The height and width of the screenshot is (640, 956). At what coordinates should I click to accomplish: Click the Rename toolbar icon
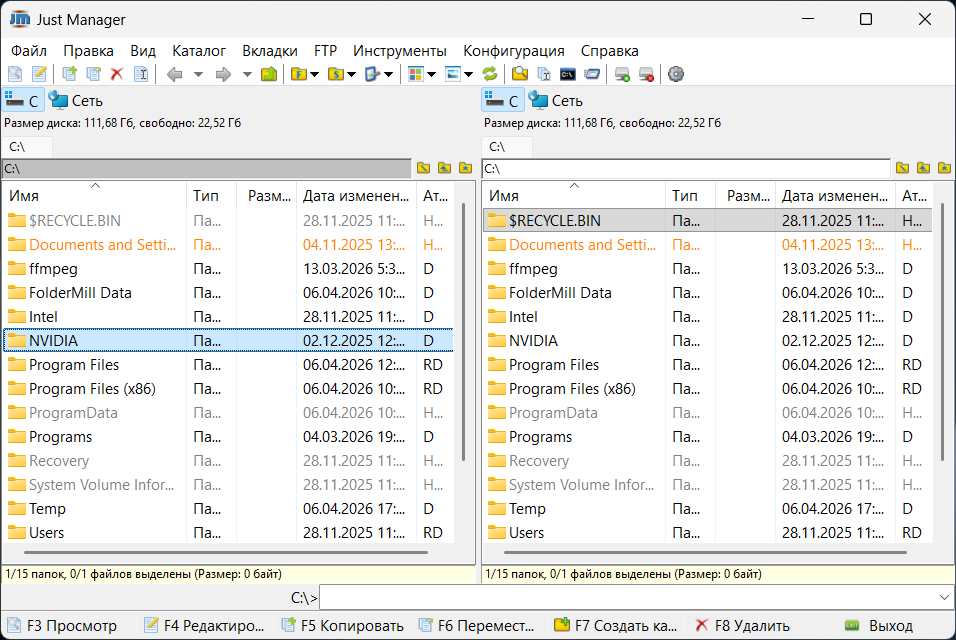(141, 74)
